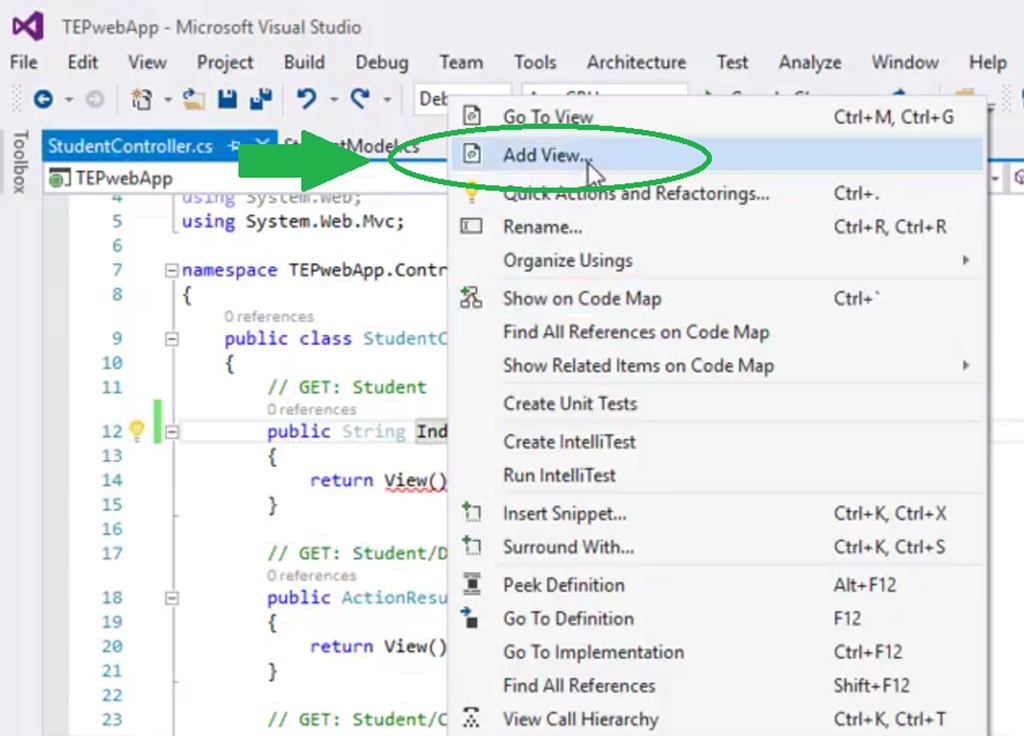The height and width of the screenshot is (736, 1024).
Task: Click the Undo toolbar icon
Action: (308, 99)
